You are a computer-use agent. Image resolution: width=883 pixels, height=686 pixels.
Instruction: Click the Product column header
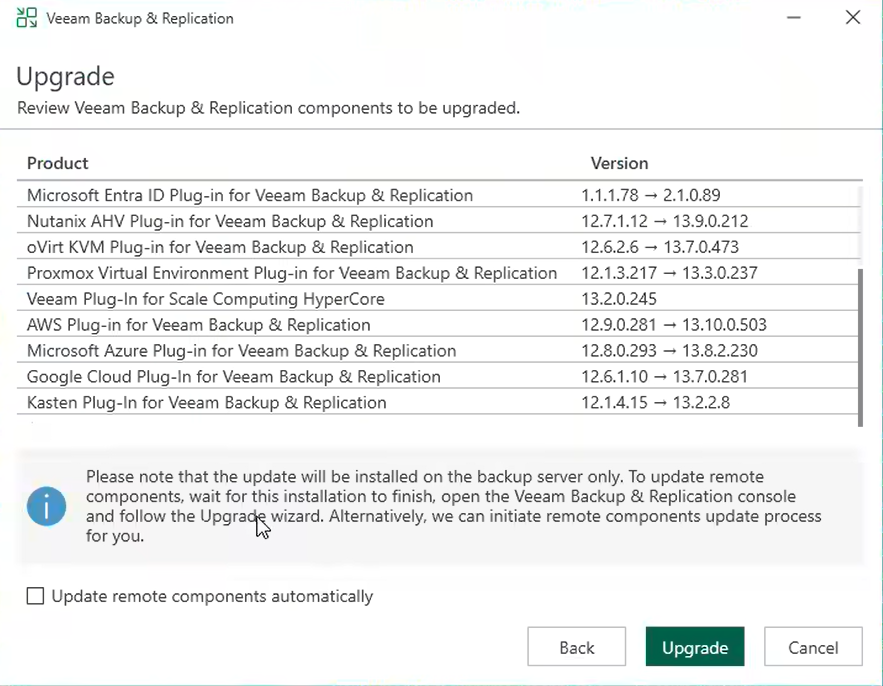(58, 163)
